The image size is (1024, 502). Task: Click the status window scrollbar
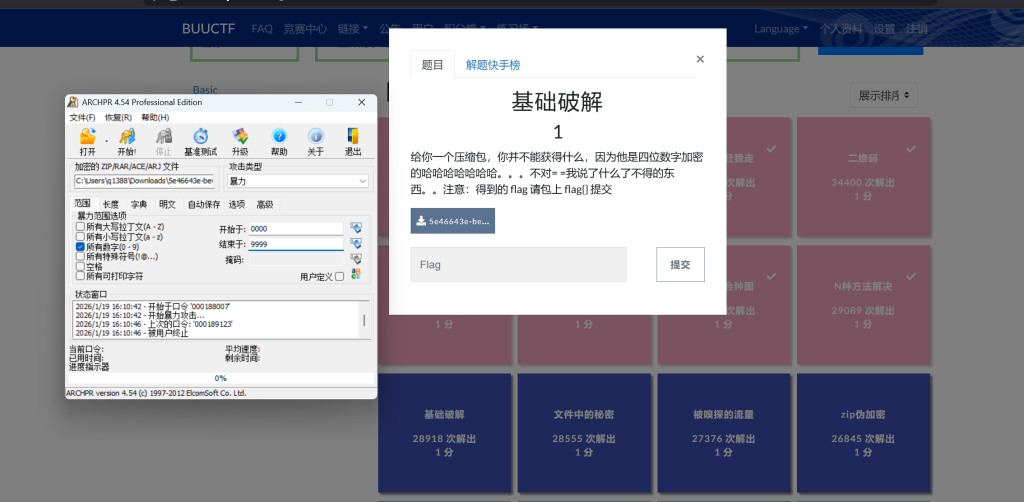[x=363, y=320]
